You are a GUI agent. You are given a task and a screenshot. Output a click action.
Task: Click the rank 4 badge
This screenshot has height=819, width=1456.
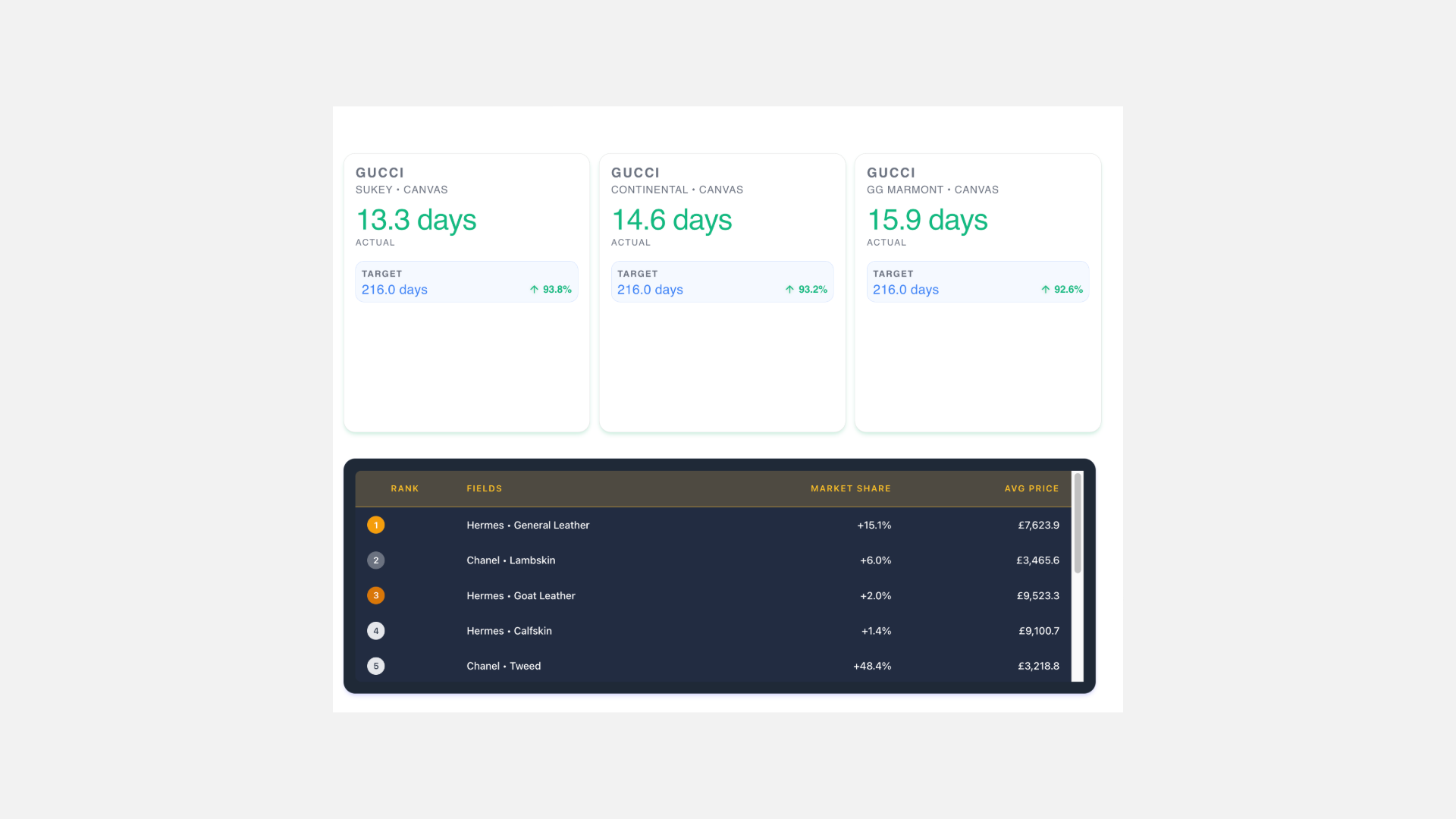click(x=375, y=631)
